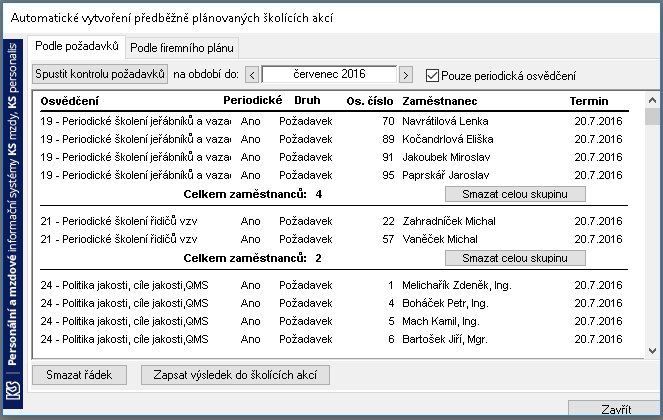Switch to Podle firemního plánu tab
The width and height of the screenshot is (663, 420).
tap(182, 48)
